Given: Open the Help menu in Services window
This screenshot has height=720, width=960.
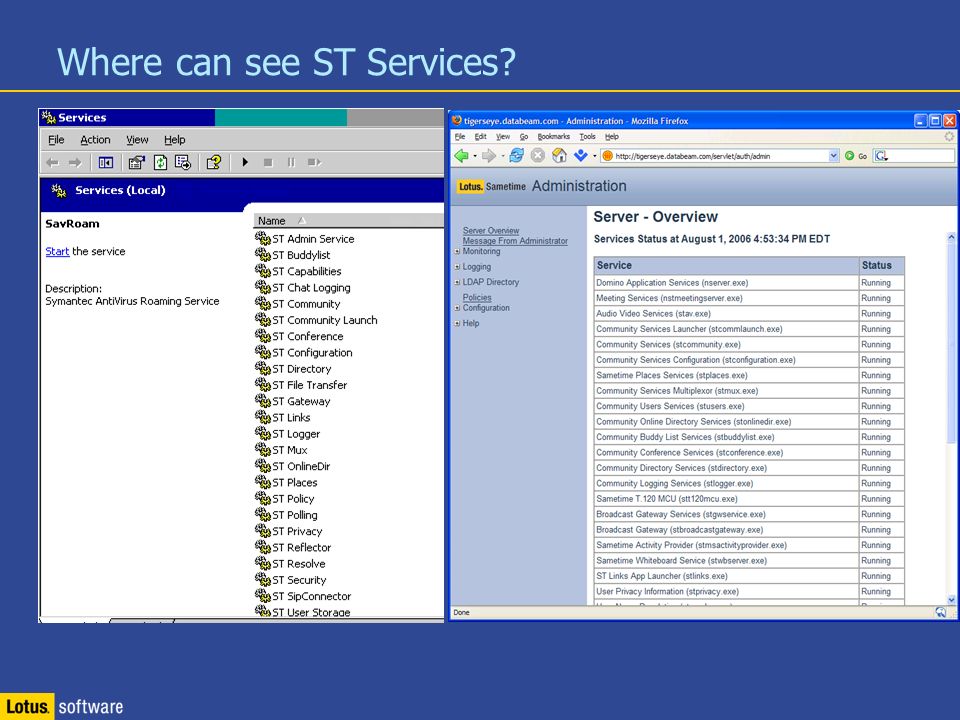Looking at the screenshot, I should point(174,140).
